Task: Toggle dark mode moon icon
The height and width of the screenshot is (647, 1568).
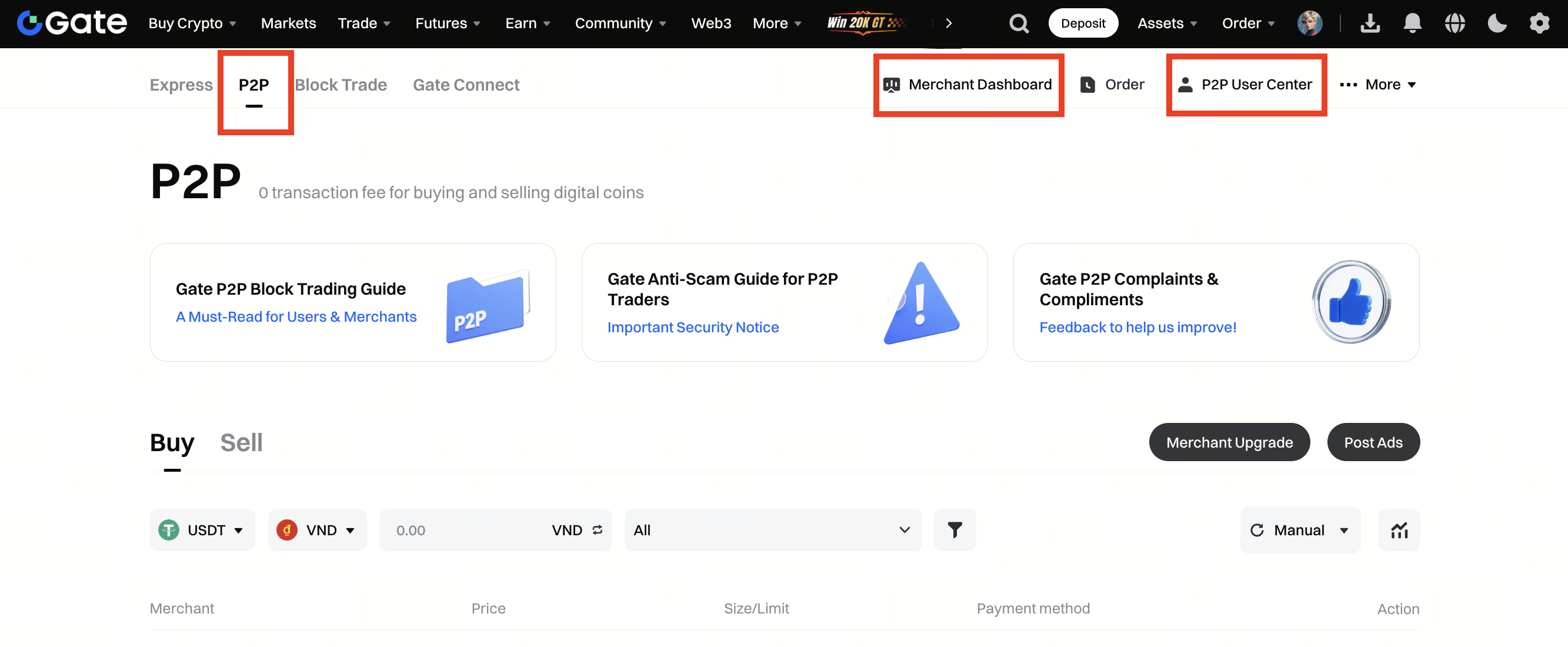Action: click(x=1497, y=24)
